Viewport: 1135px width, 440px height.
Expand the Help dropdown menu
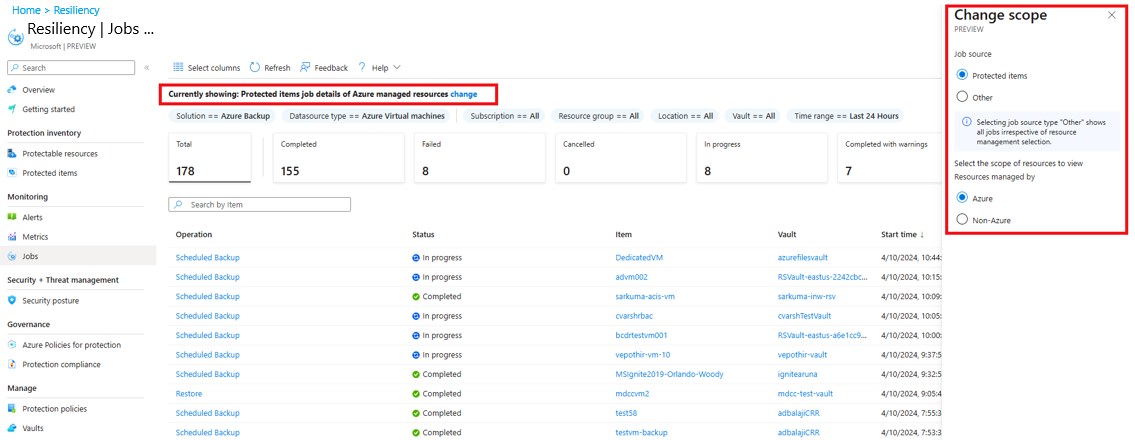coord(379,67)
